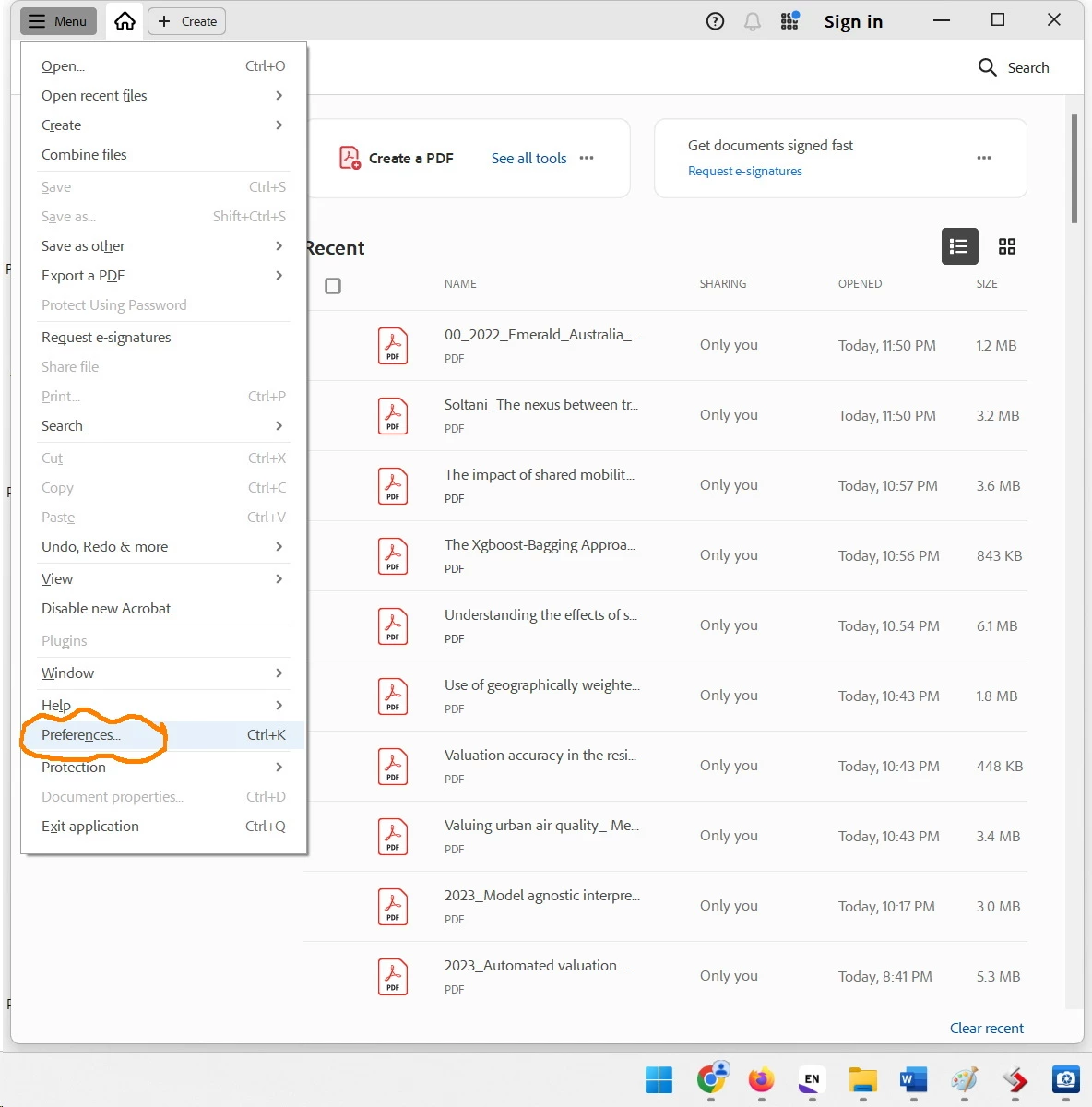Click Clear recent link

[x=987, y=1028]
